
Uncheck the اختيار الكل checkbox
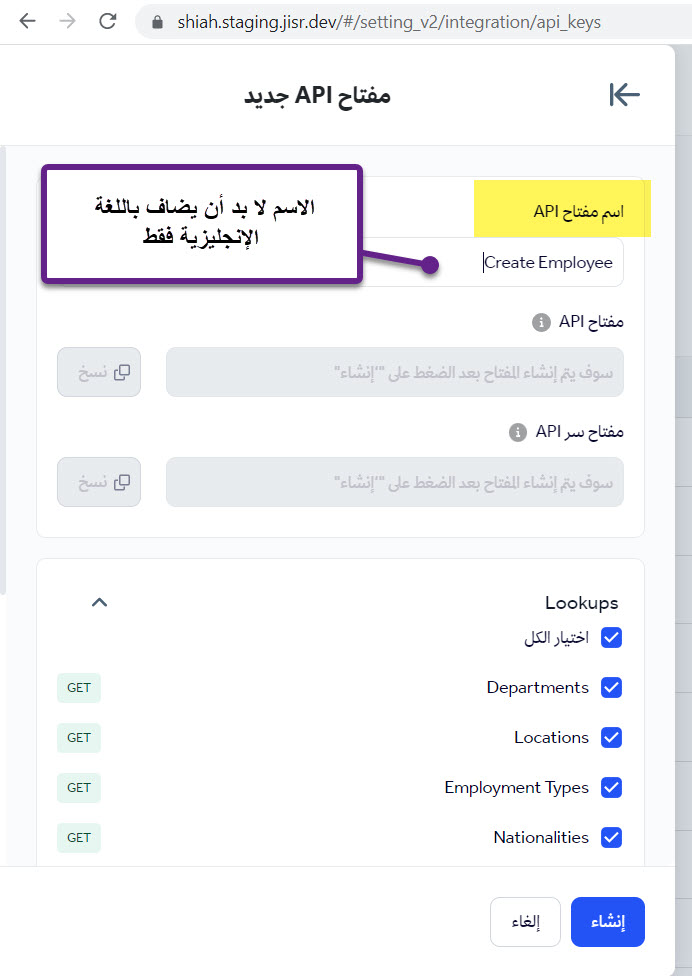[611, 637]
